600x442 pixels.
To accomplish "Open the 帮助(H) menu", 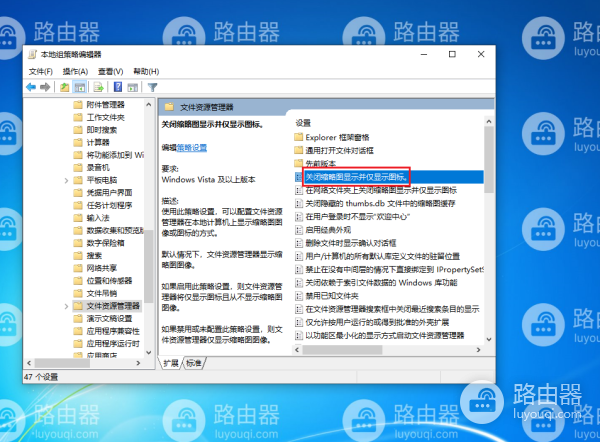I will [x=146, y=72].
